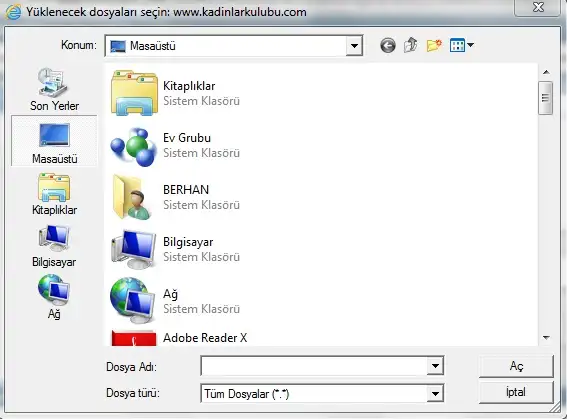The image size is (567, 419).
Task: Select the Kitaplıklar system folder in the list
Action: (175, 93)
